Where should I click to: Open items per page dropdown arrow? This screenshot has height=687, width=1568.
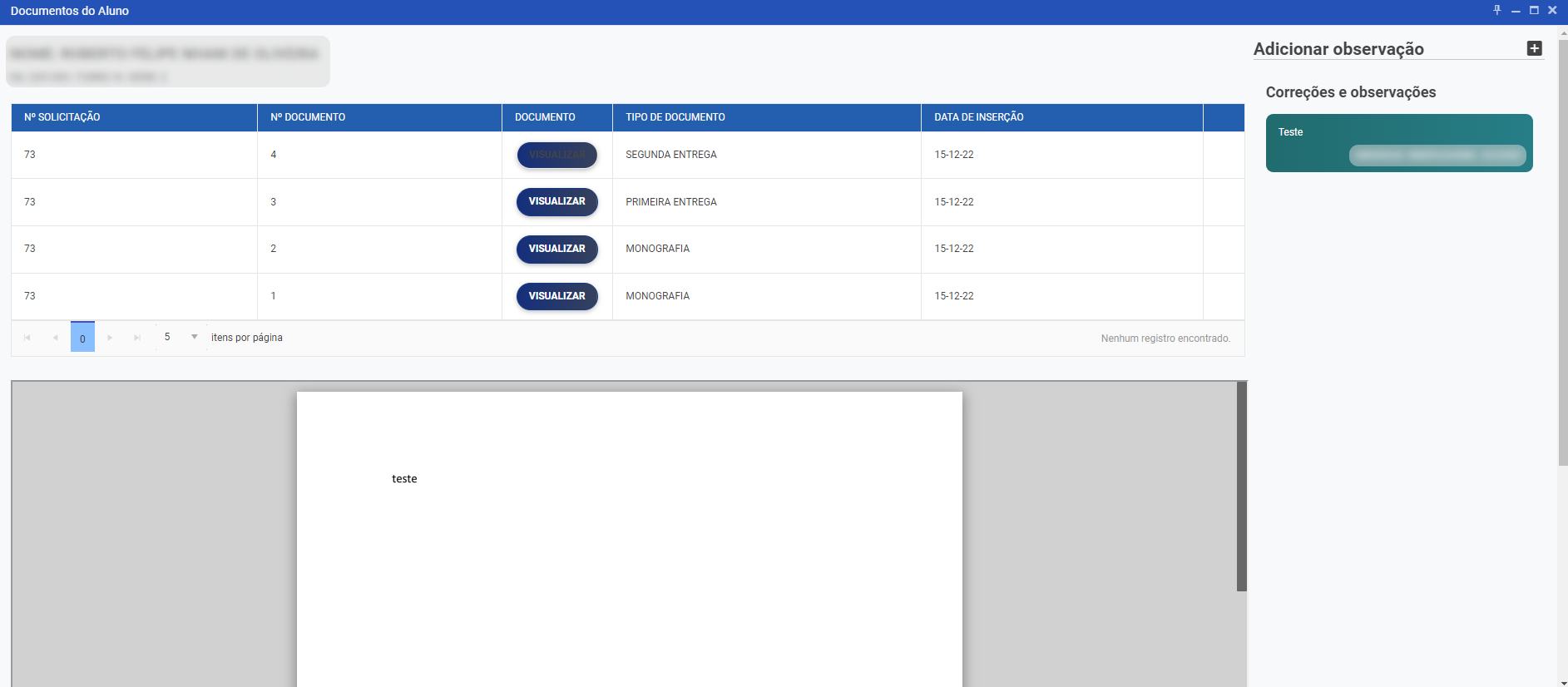[194, 337]
